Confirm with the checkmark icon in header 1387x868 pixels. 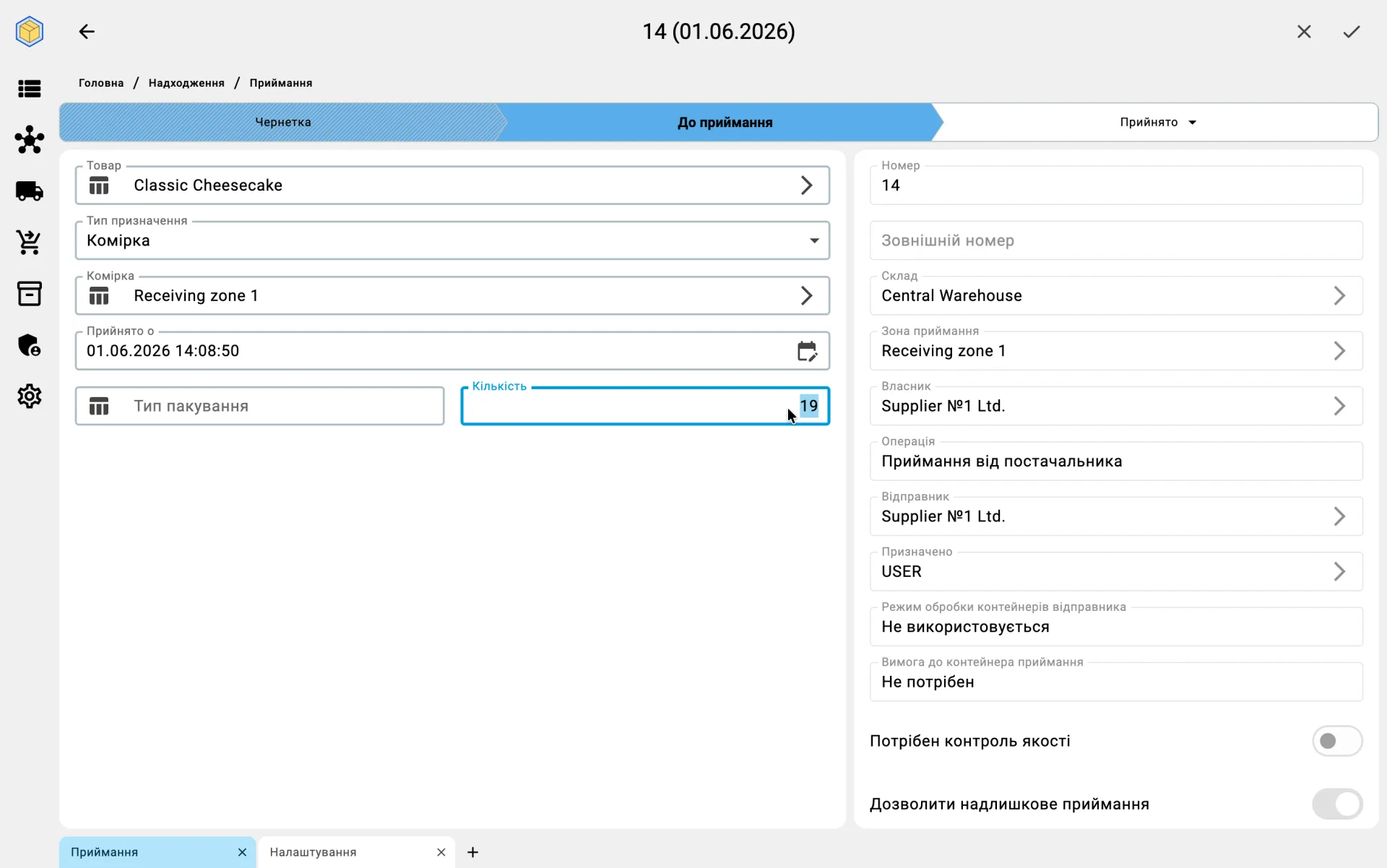(x=1352, y=32)
